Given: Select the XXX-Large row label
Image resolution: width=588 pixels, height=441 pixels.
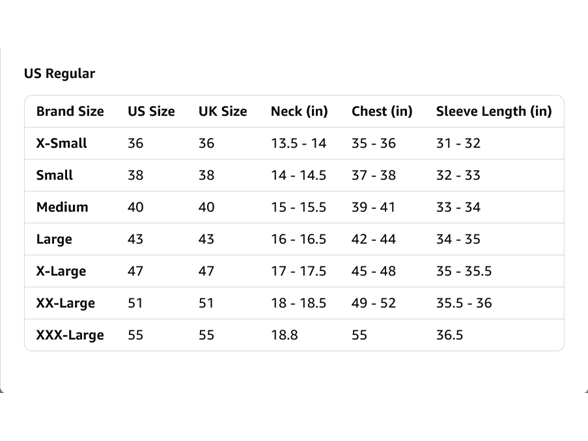Looking at the screenshot, I should pos(70,335).
